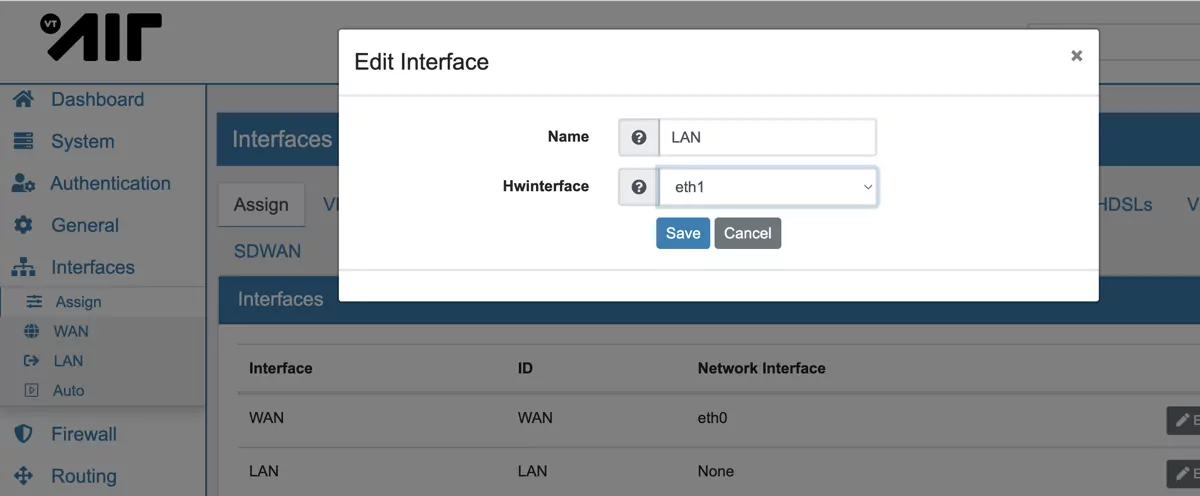The width and height of the screenshot is (1200, 496).
Task: Open General menu in the sidebar
Action: 85,225
